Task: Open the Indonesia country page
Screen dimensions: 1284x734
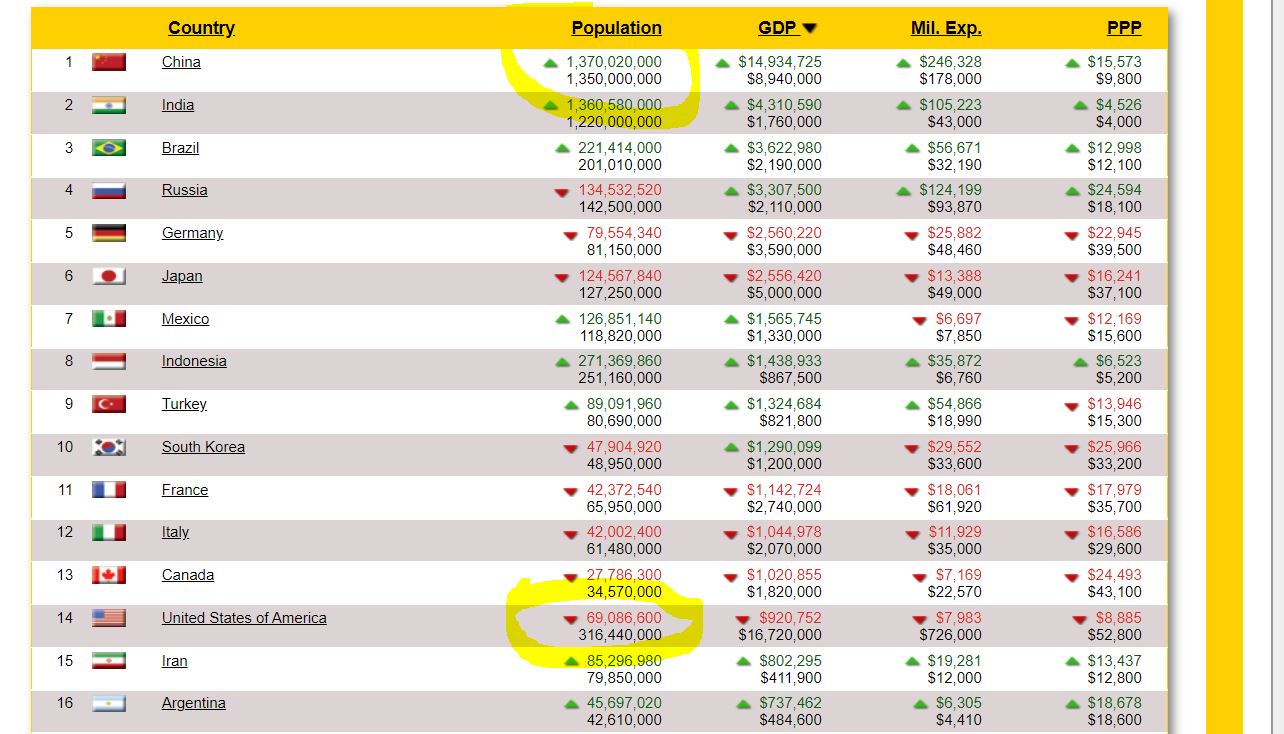Action: [x=194, y=361]
